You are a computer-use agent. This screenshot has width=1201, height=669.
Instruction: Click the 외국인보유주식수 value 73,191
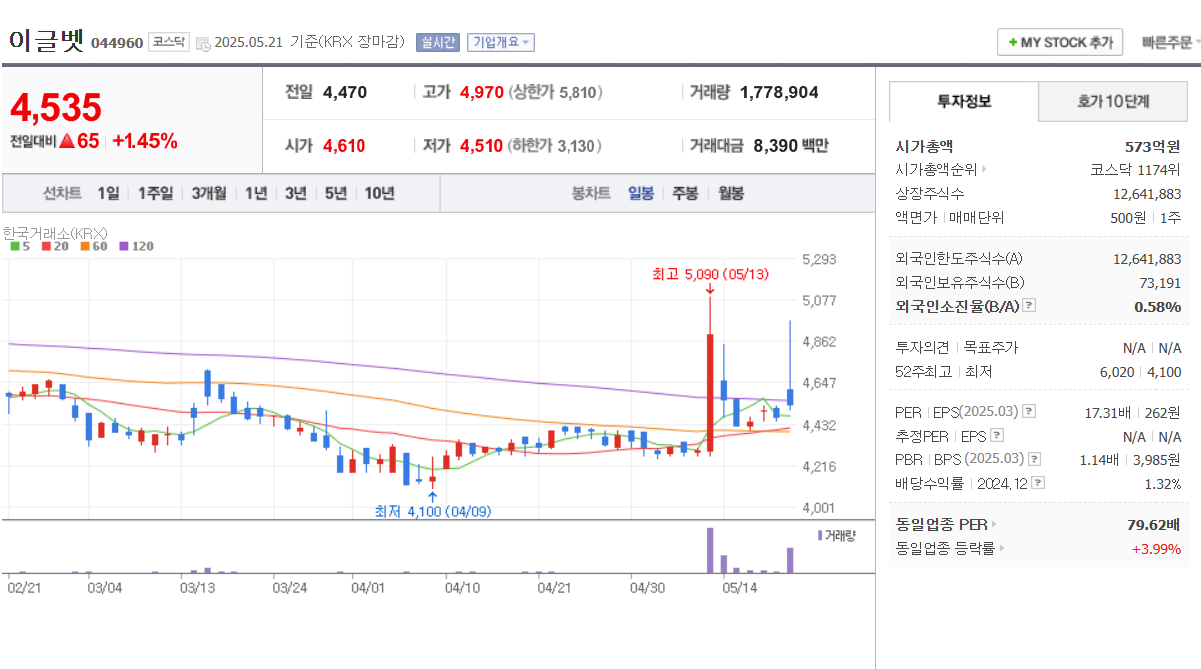[1161, 283]
